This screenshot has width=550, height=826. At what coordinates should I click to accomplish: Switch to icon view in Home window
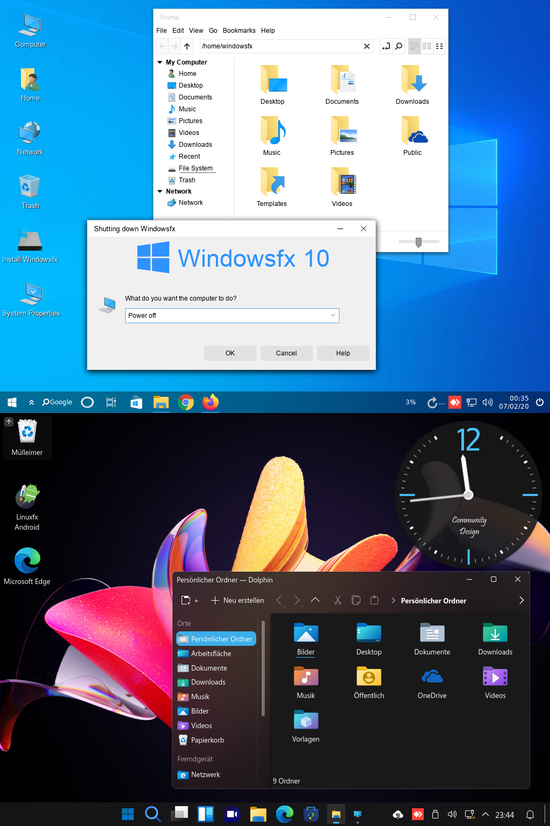[x=415, y=46]
